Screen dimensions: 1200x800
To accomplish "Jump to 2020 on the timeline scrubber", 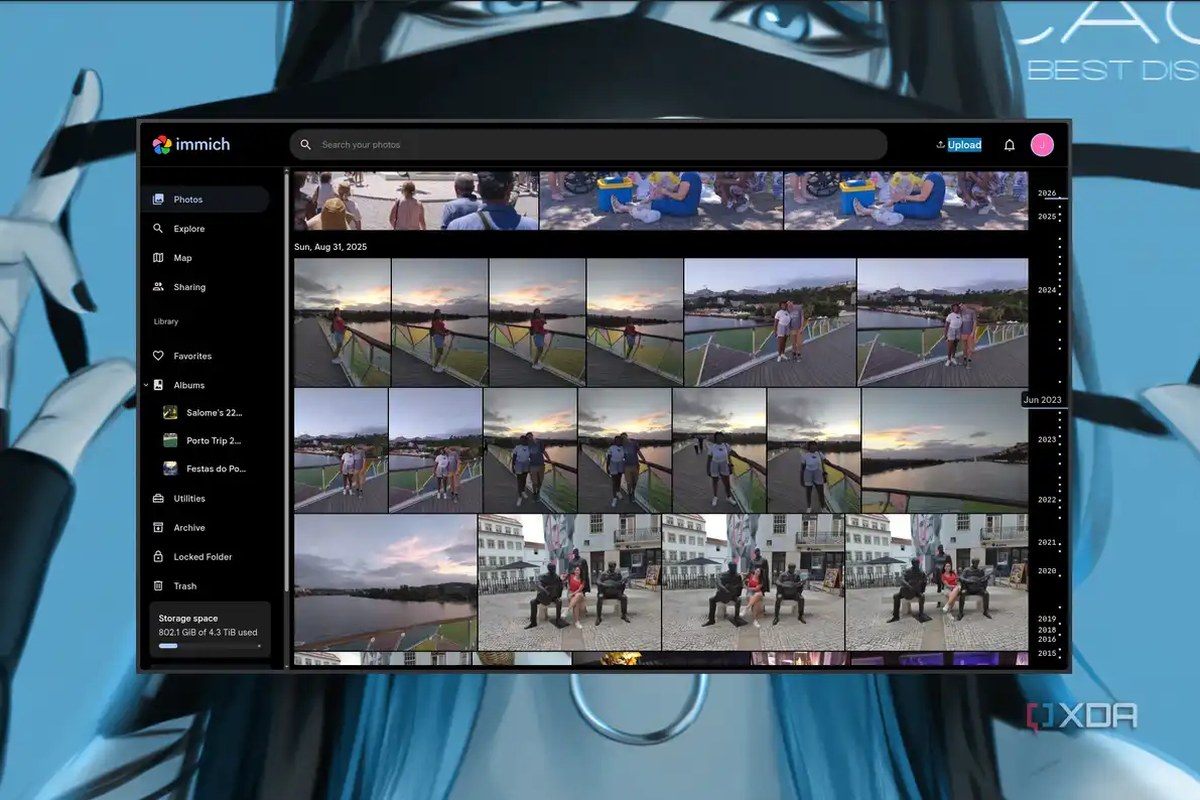I will point(1047,571).
